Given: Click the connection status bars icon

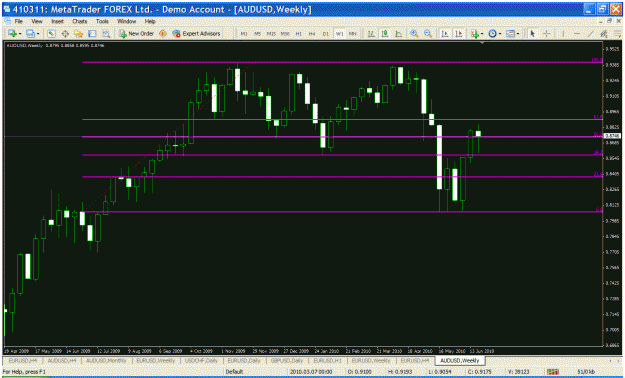Looking at the screenshot, I should point(552,372).
